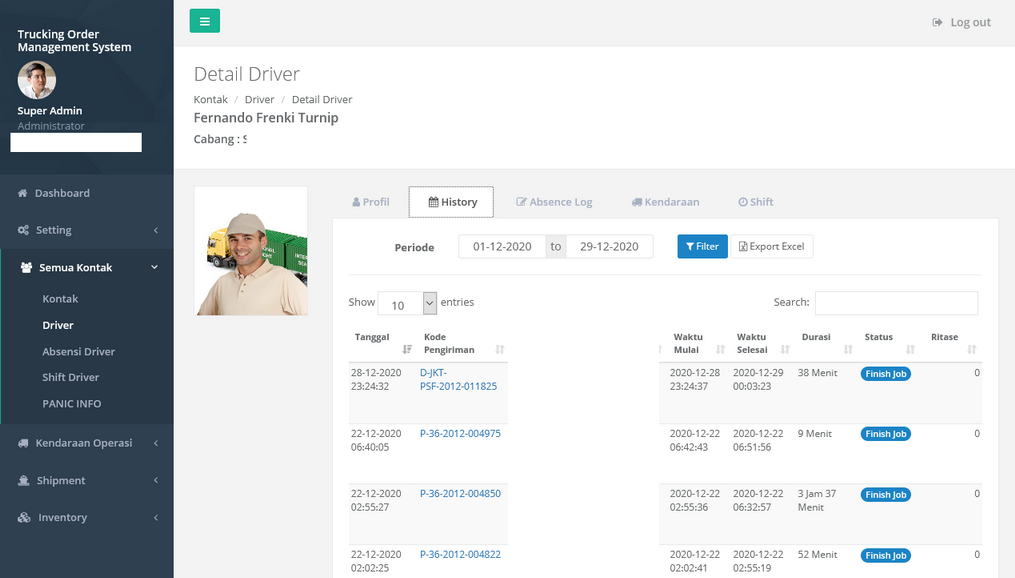Image resolution: width=1015 pixels, height=578 pixels.
Task: Open the Show entries dropdown
Action: pos(407,303)
